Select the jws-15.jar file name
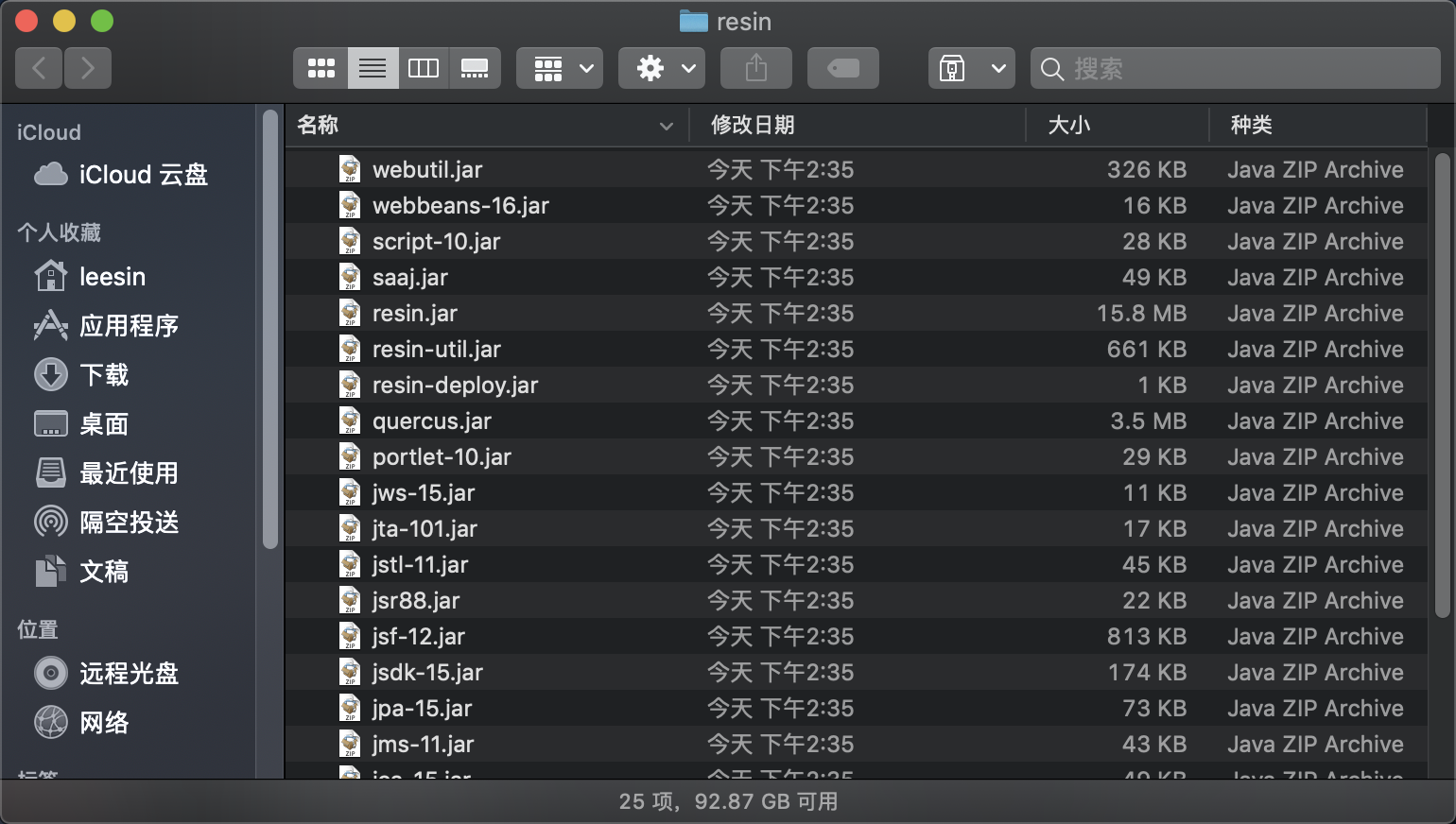 424,493
